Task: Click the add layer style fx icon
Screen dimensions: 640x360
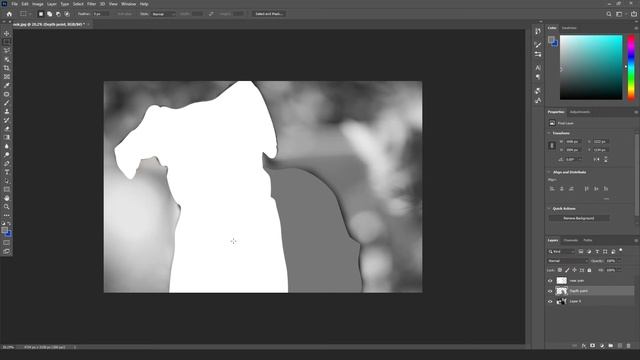Action: click(x=584, y=346)
